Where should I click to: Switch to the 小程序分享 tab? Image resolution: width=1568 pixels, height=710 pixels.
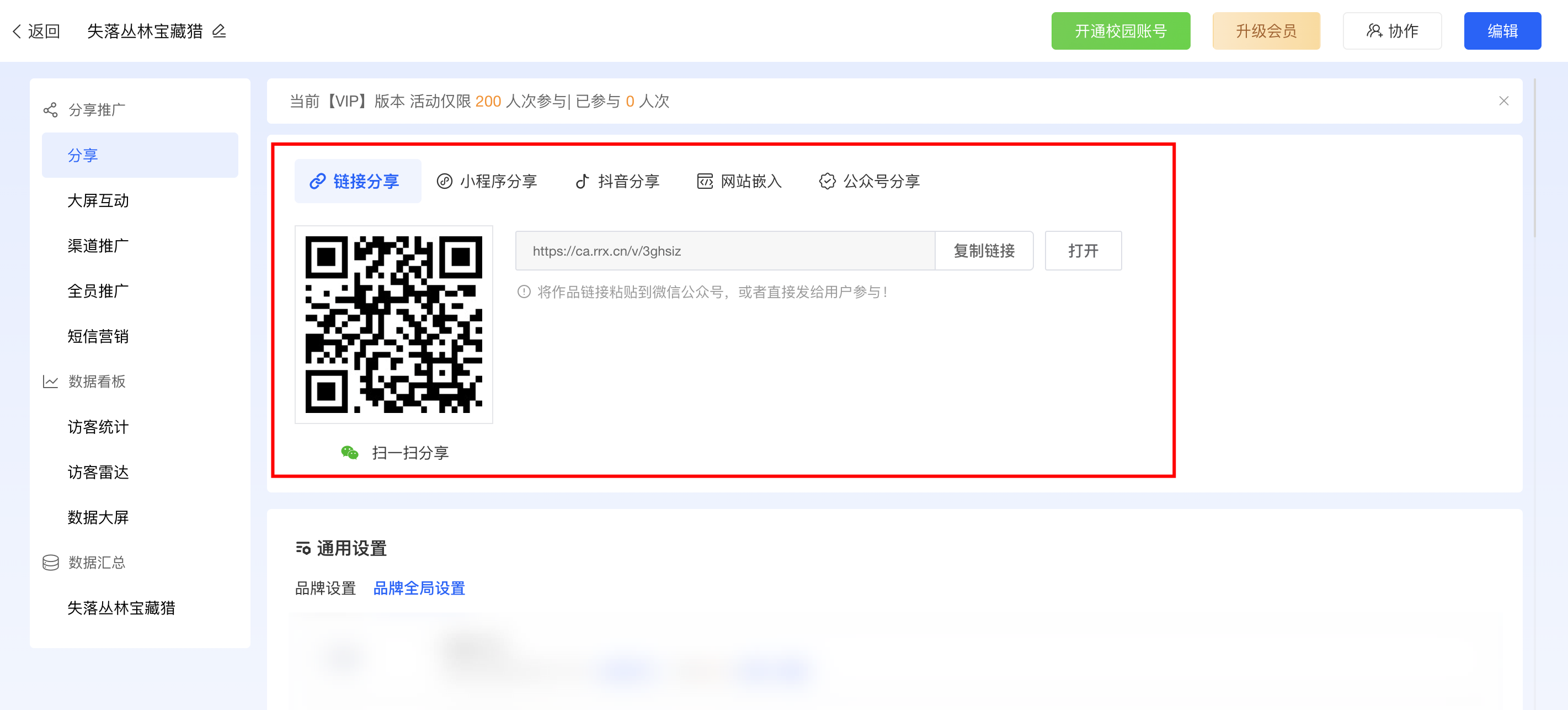click(x=487, y=182)
